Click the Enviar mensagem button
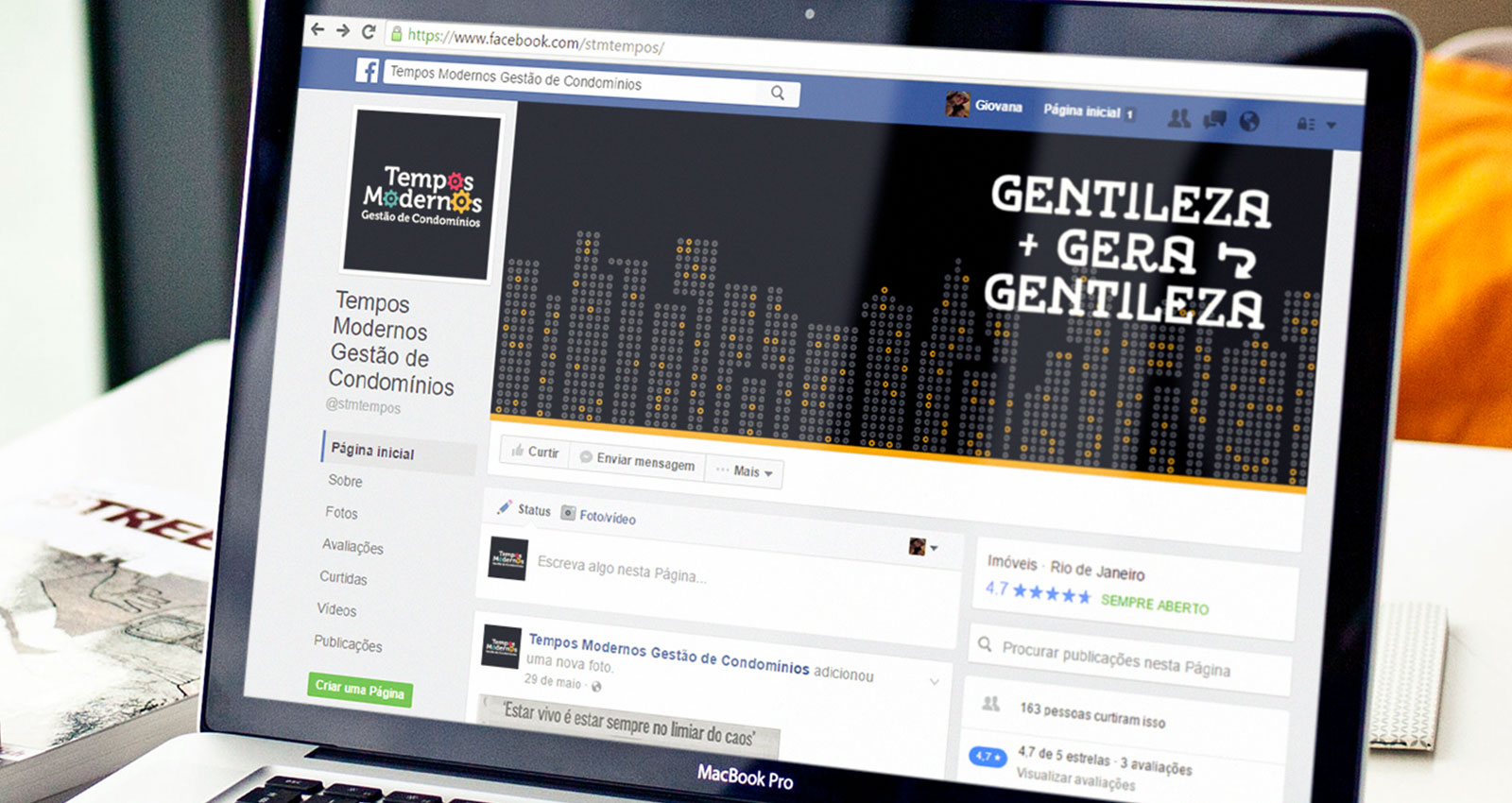Image resolution: width=1512 pixels, height=803 pixels. click(637, 460)
